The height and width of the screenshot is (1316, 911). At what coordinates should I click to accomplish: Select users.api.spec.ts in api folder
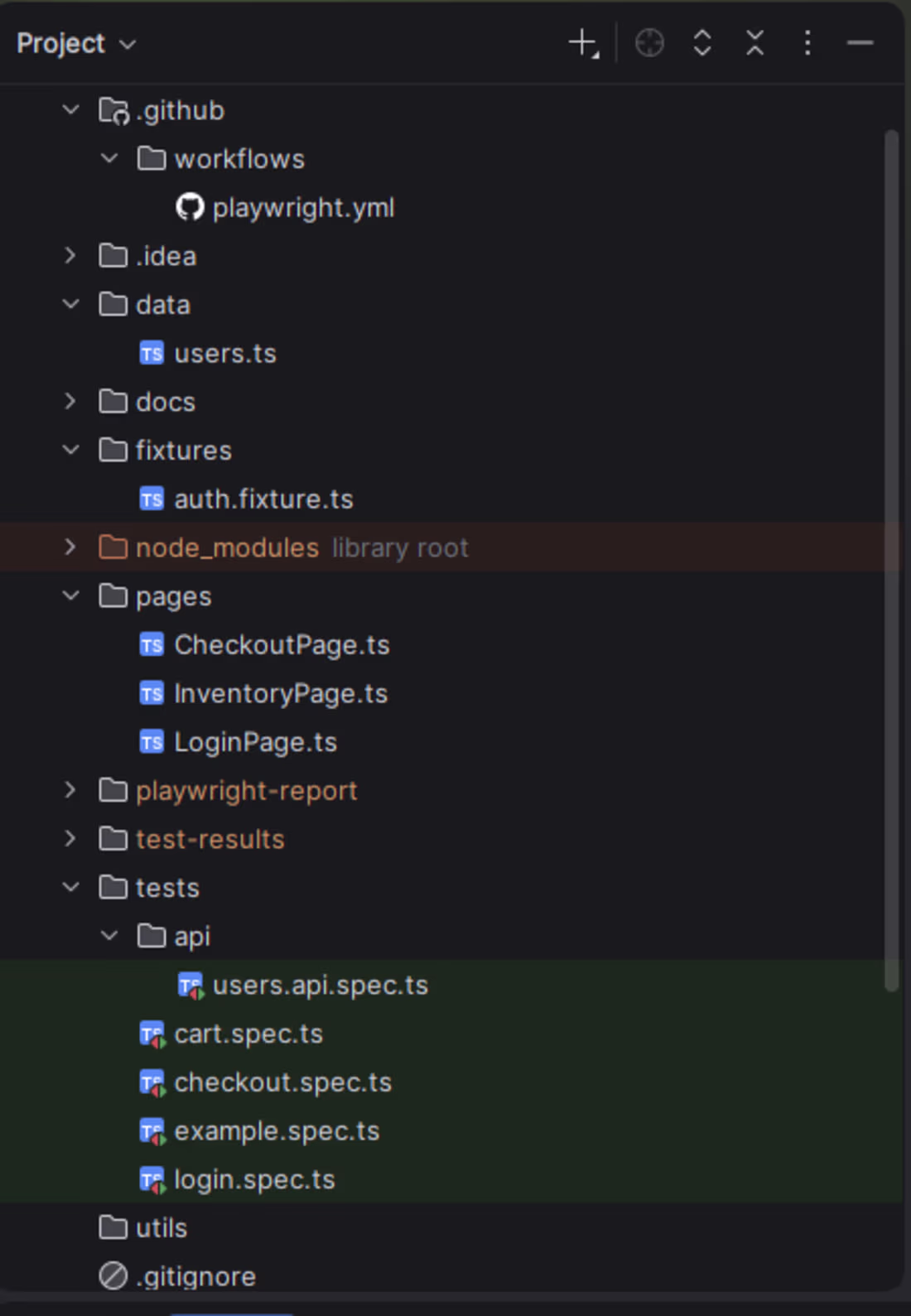[320, 985]
